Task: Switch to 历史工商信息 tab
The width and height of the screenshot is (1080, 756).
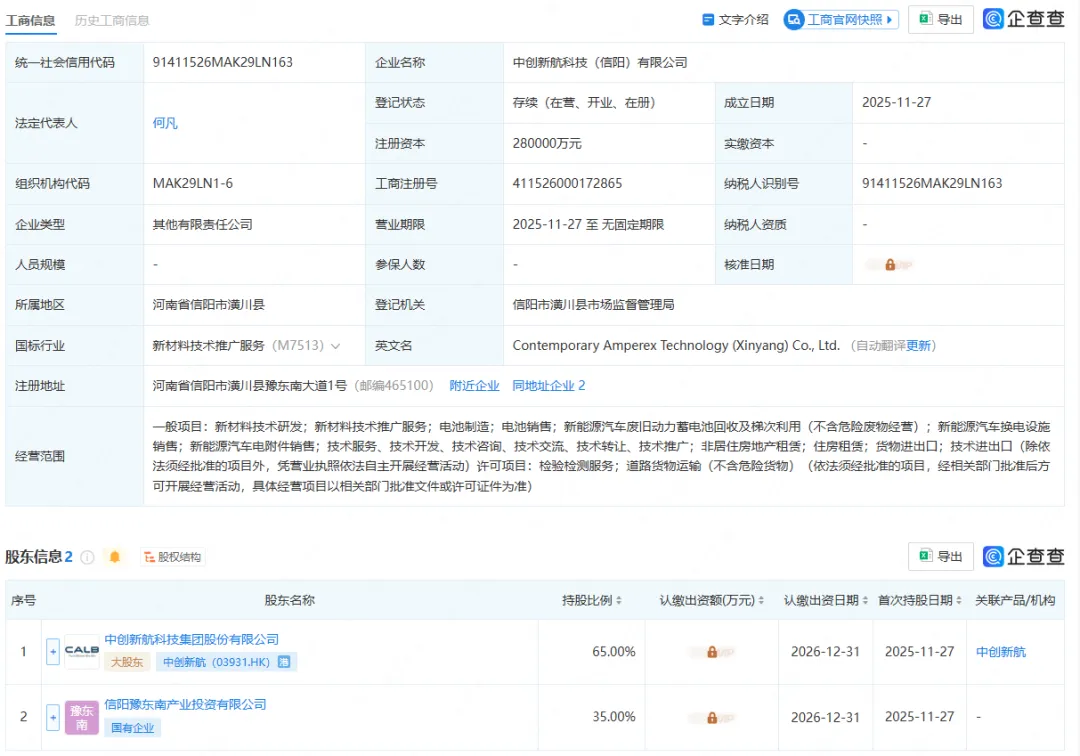Action: (112, 20)
